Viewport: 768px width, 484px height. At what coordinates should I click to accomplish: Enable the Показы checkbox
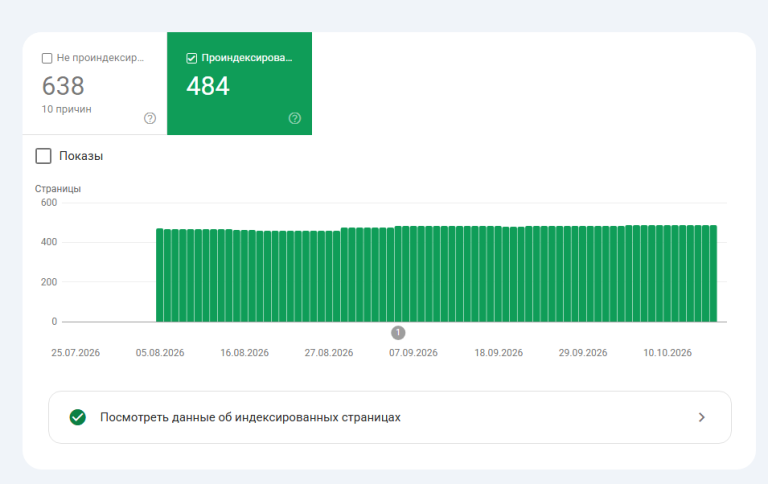(x=44, y=156)
